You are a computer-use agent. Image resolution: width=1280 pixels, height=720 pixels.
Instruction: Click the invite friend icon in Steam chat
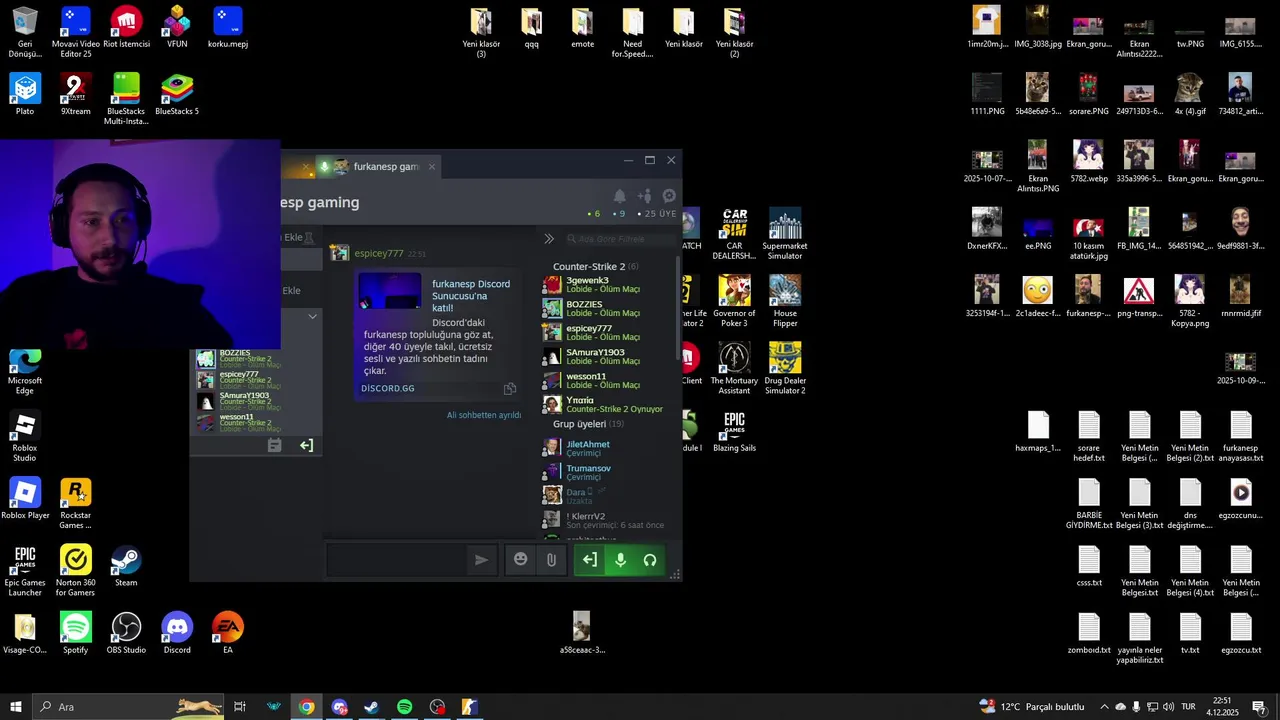645,196
